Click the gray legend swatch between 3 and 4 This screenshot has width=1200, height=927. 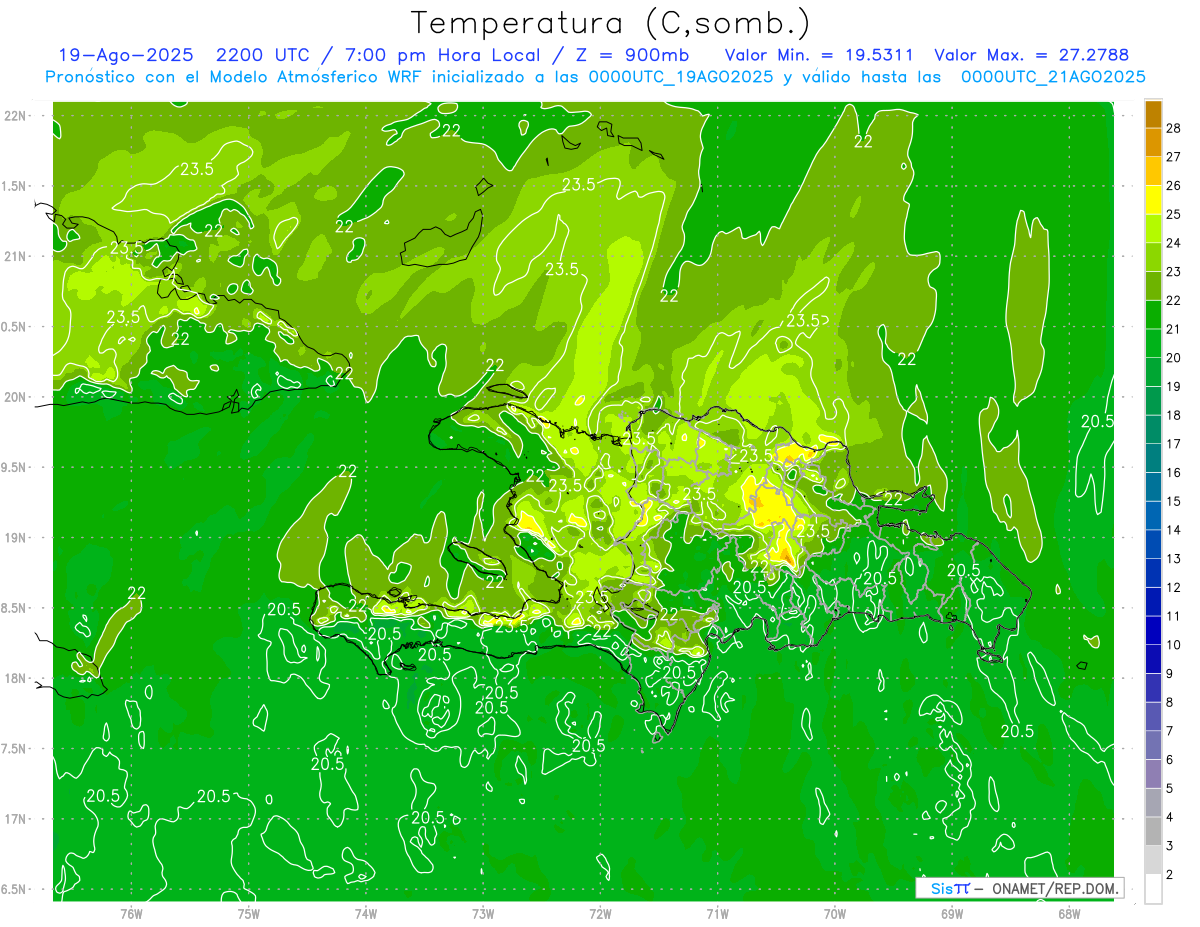[1153, 831]
